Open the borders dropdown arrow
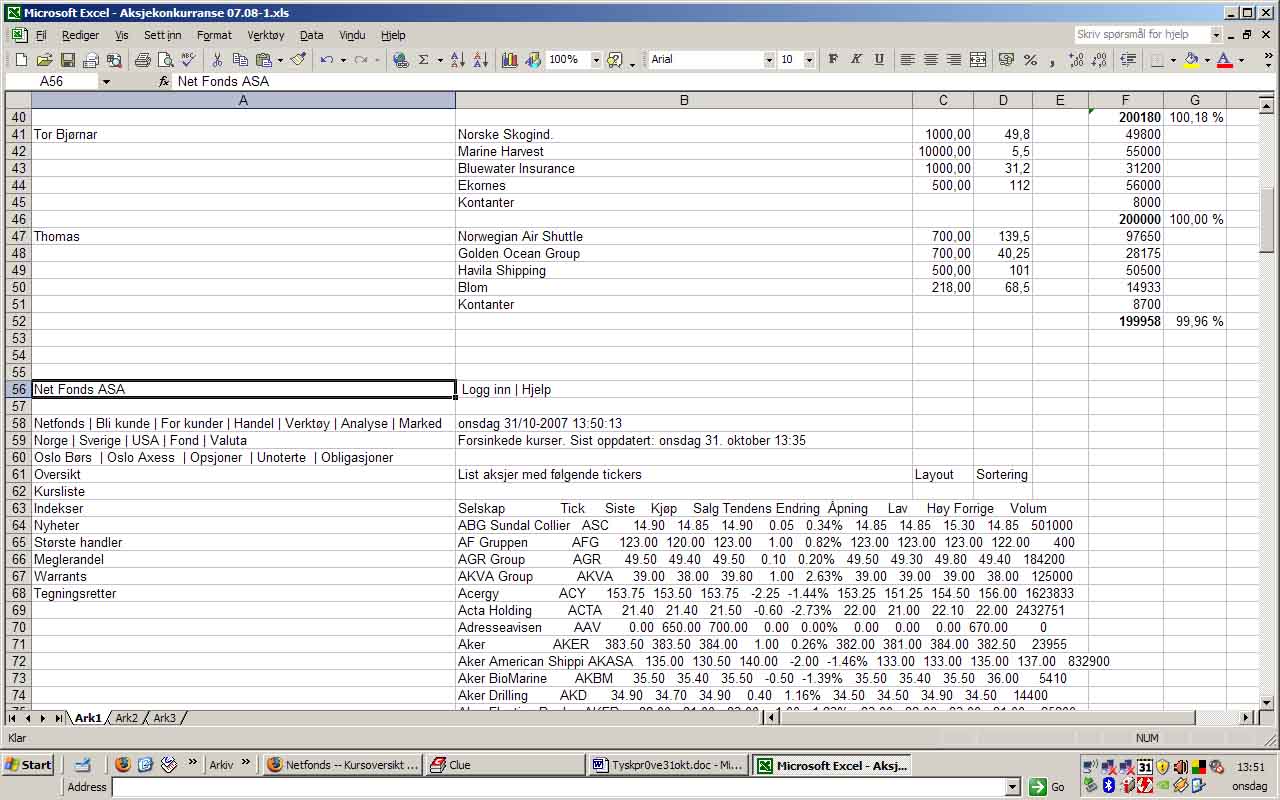This screenshot has height=800, width=1280. point(1174,60)
